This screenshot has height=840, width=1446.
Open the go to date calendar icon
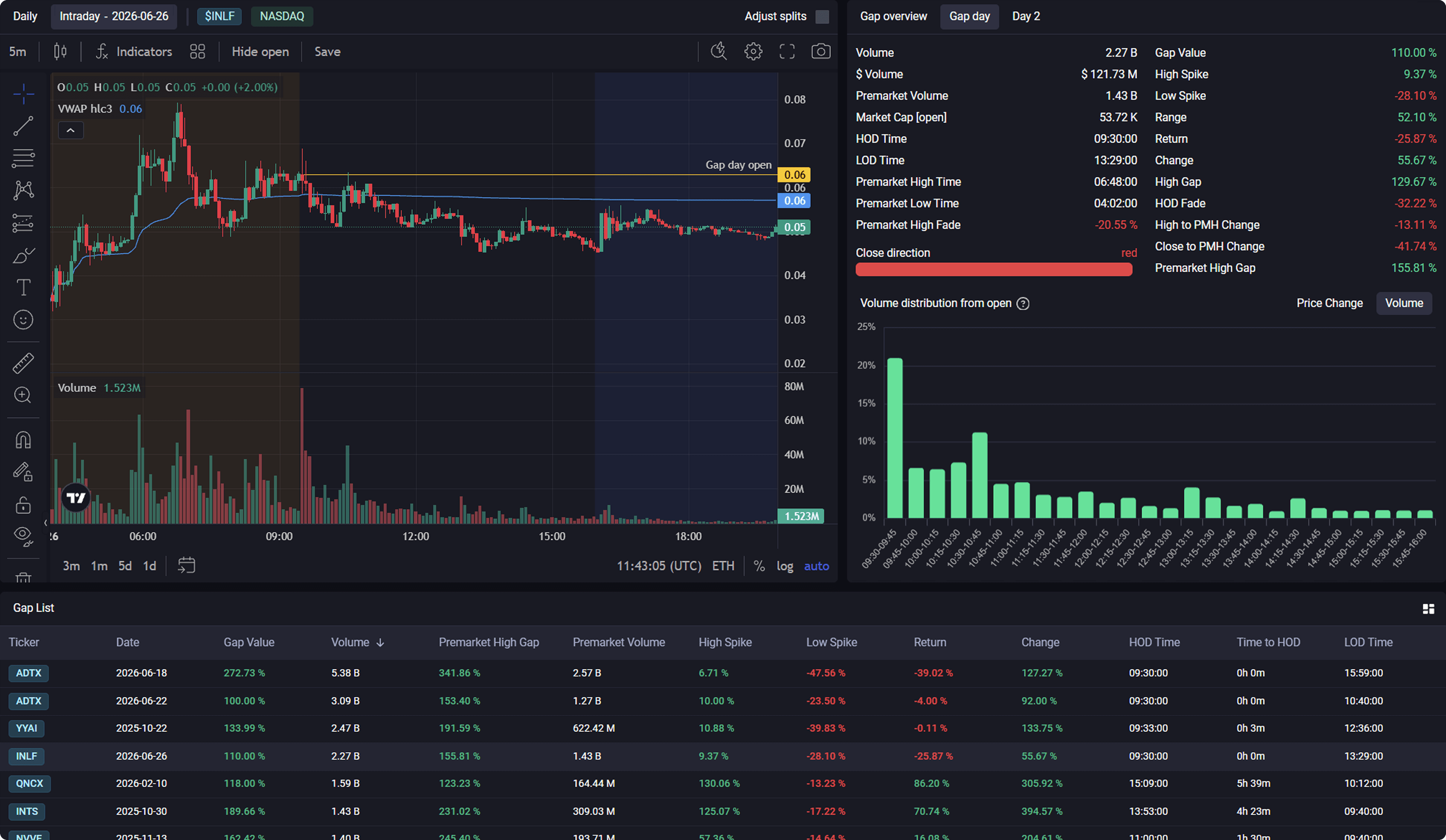186,565
